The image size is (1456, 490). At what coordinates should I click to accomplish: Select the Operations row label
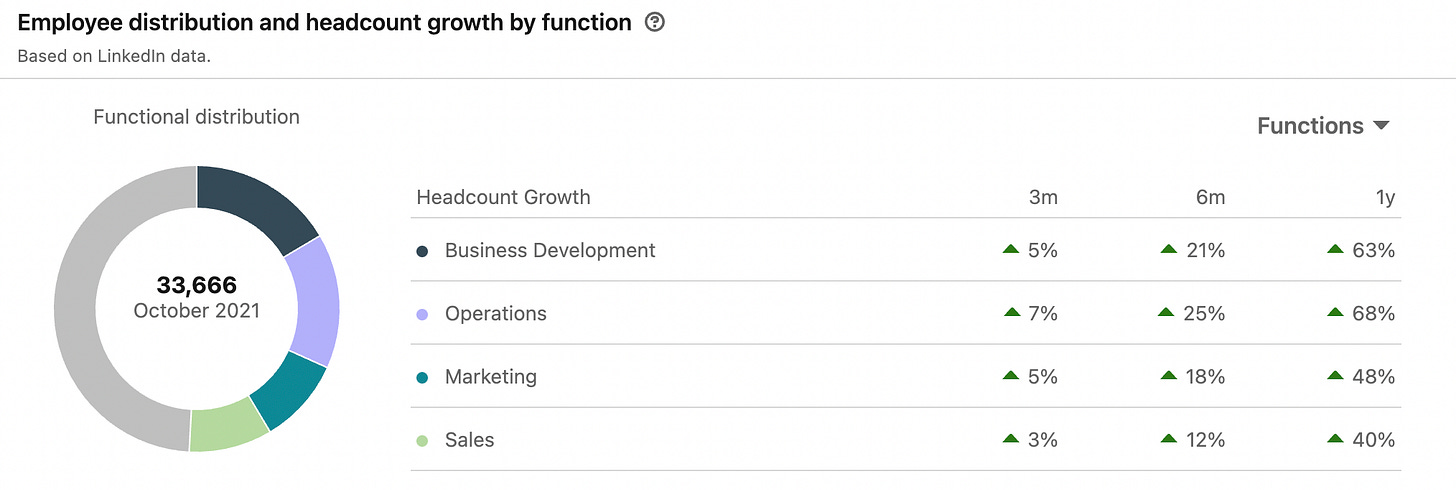click(x=496, y=314)
